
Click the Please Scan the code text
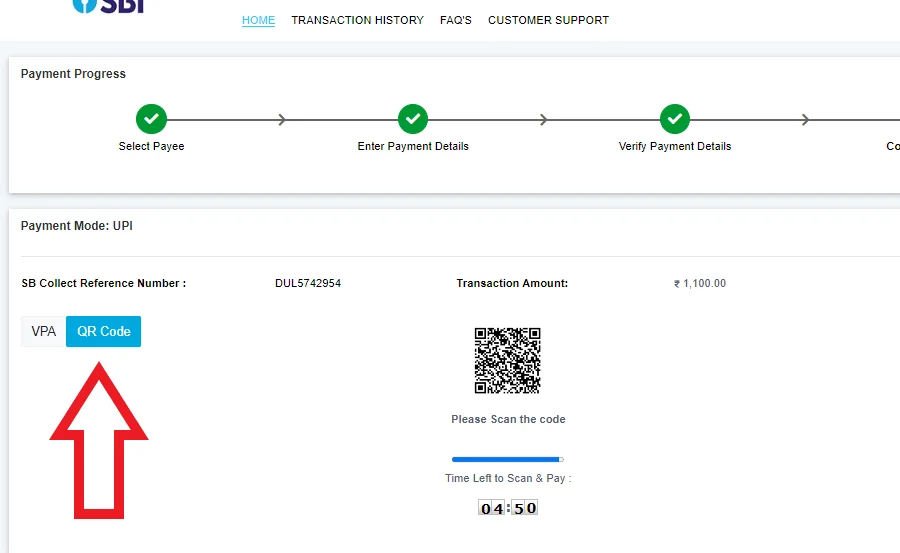(509, 419)
